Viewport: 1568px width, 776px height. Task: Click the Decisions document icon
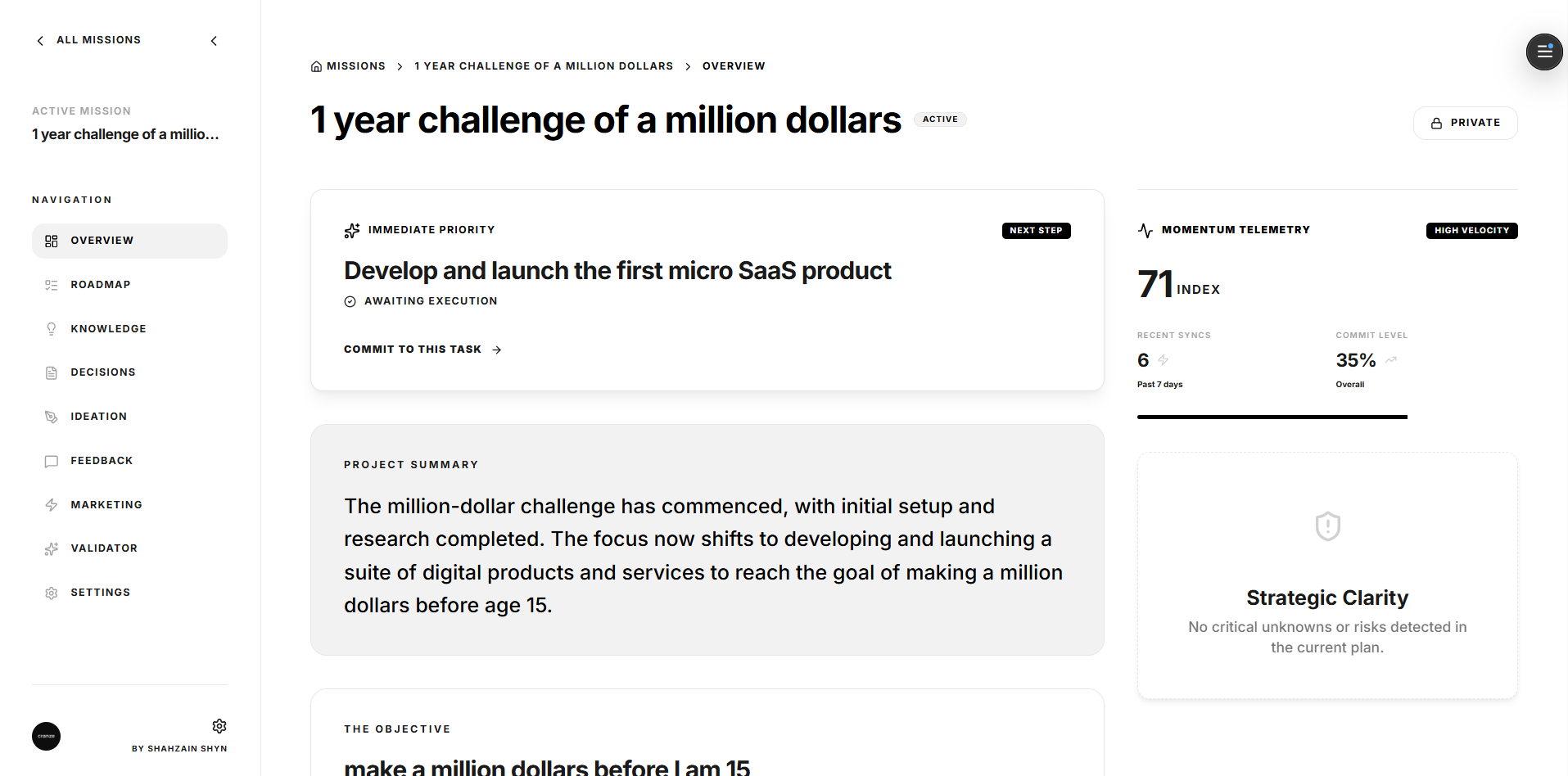pos(52,372)
